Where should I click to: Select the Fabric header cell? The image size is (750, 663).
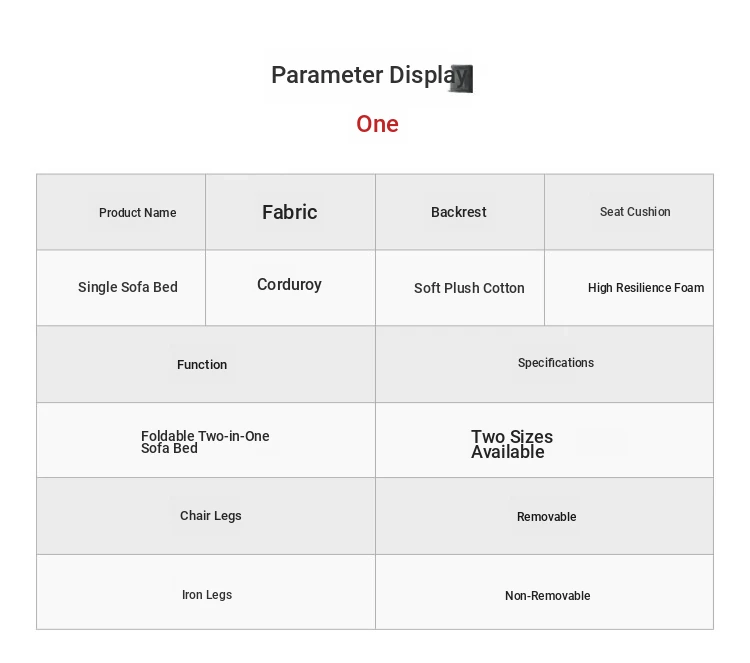[290, 212]
